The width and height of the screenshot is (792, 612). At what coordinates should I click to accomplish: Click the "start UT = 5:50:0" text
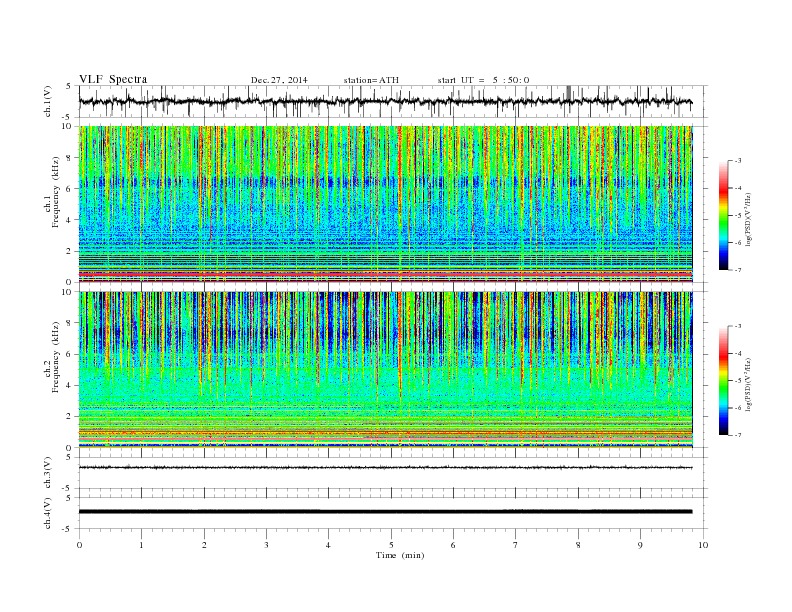pos(483,80)
